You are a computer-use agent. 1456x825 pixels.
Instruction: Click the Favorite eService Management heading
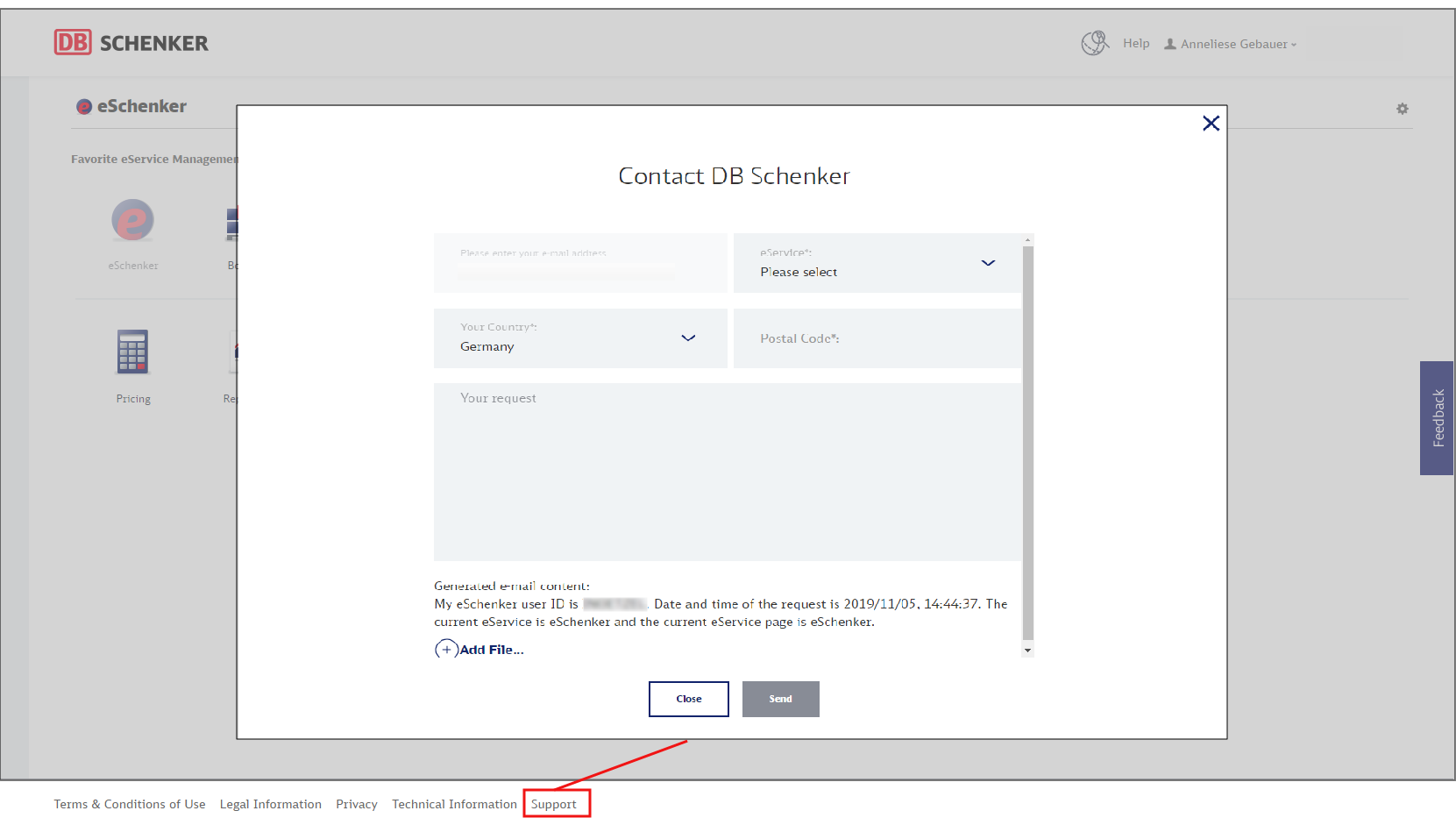pyautogui.click(x=154, y=159)
